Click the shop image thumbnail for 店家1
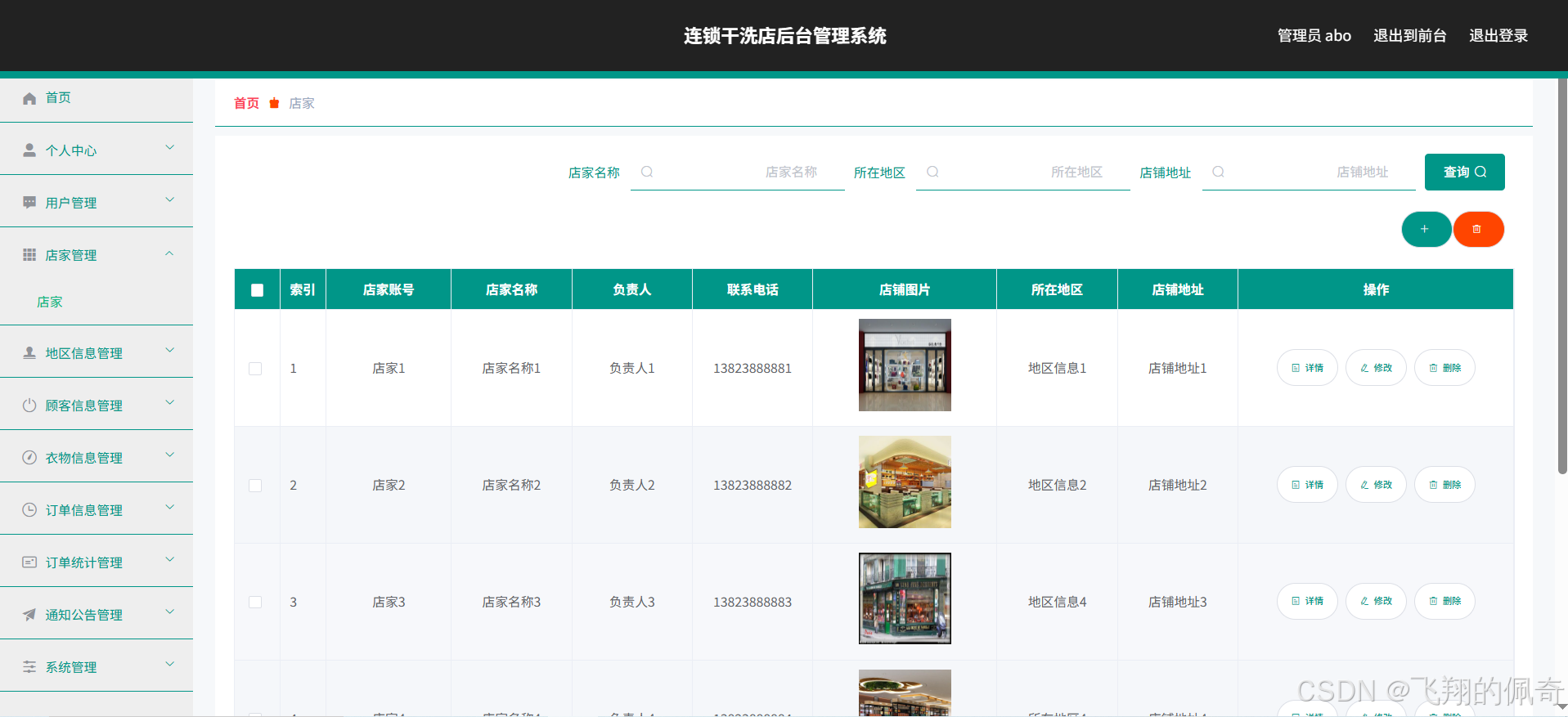Screen dimensions: 1568x717 click(905, 365)
